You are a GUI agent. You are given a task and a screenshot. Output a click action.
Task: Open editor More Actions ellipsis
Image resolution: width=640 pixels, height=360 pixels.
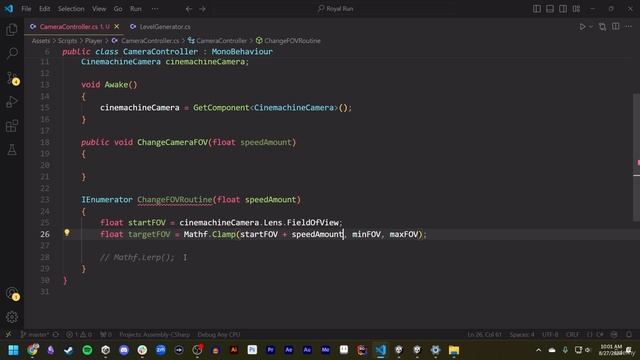click(629, 27)
